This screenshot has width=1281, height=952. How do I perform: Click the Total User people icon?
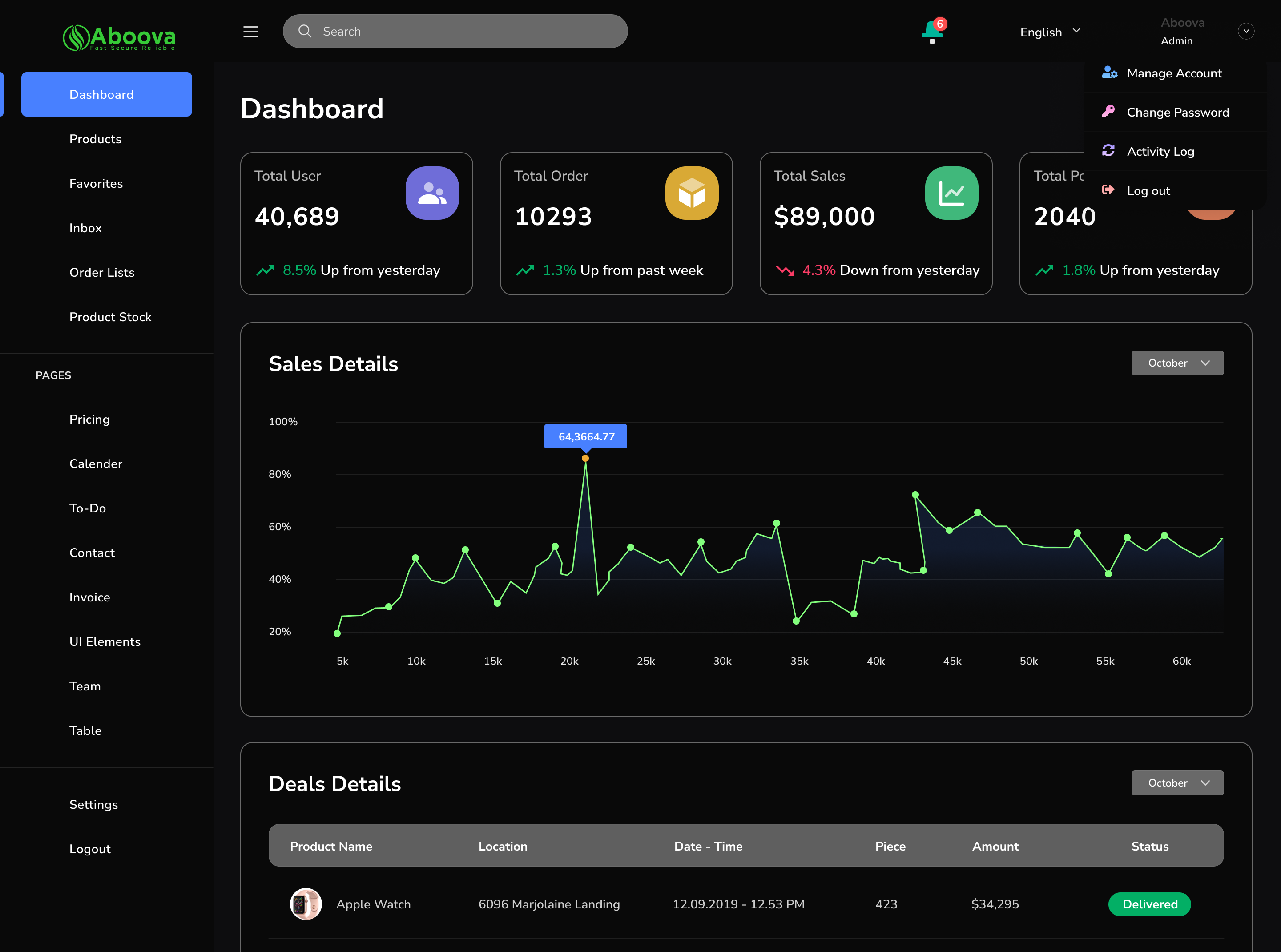[x=432, y=193]
